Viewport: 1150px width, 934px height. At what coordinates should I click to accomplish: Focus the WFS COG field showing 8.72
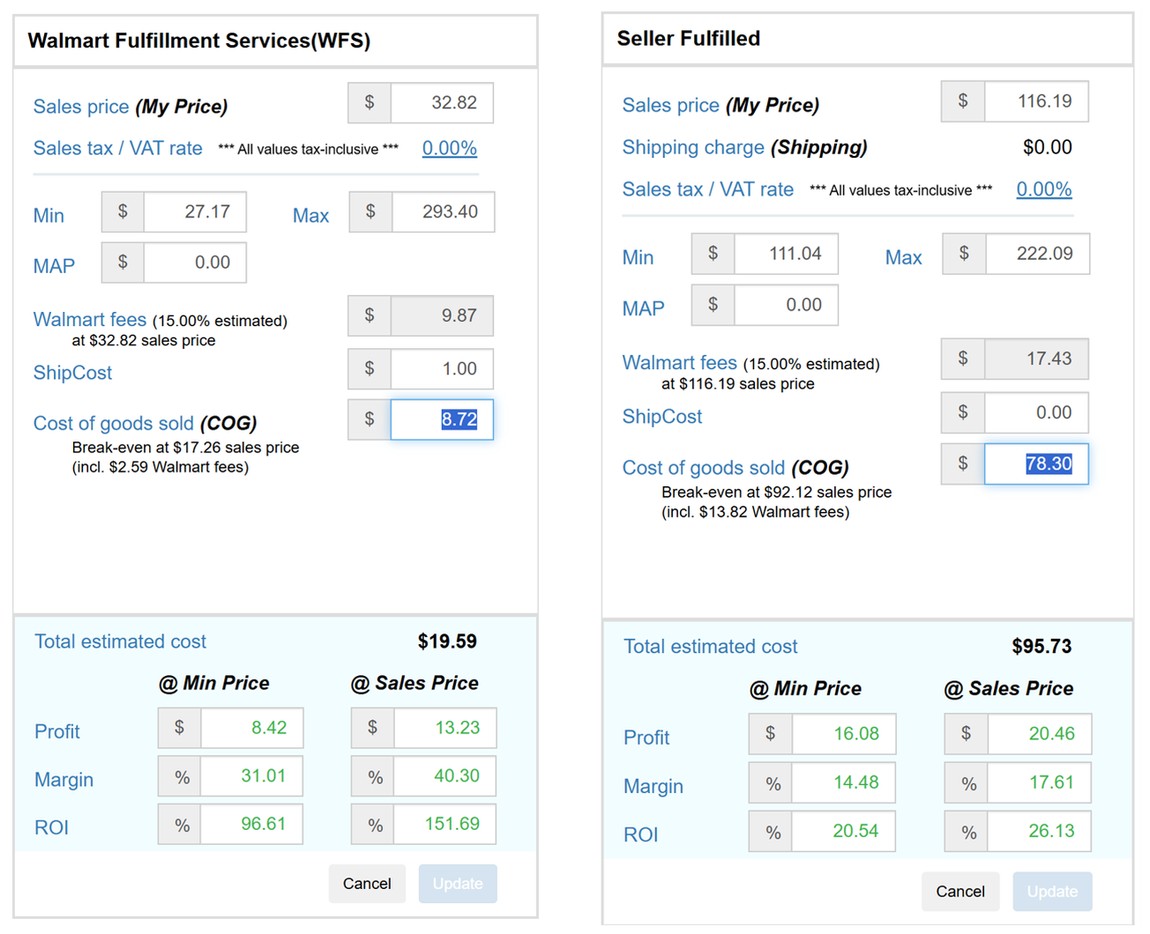click(x=442, y=420)
